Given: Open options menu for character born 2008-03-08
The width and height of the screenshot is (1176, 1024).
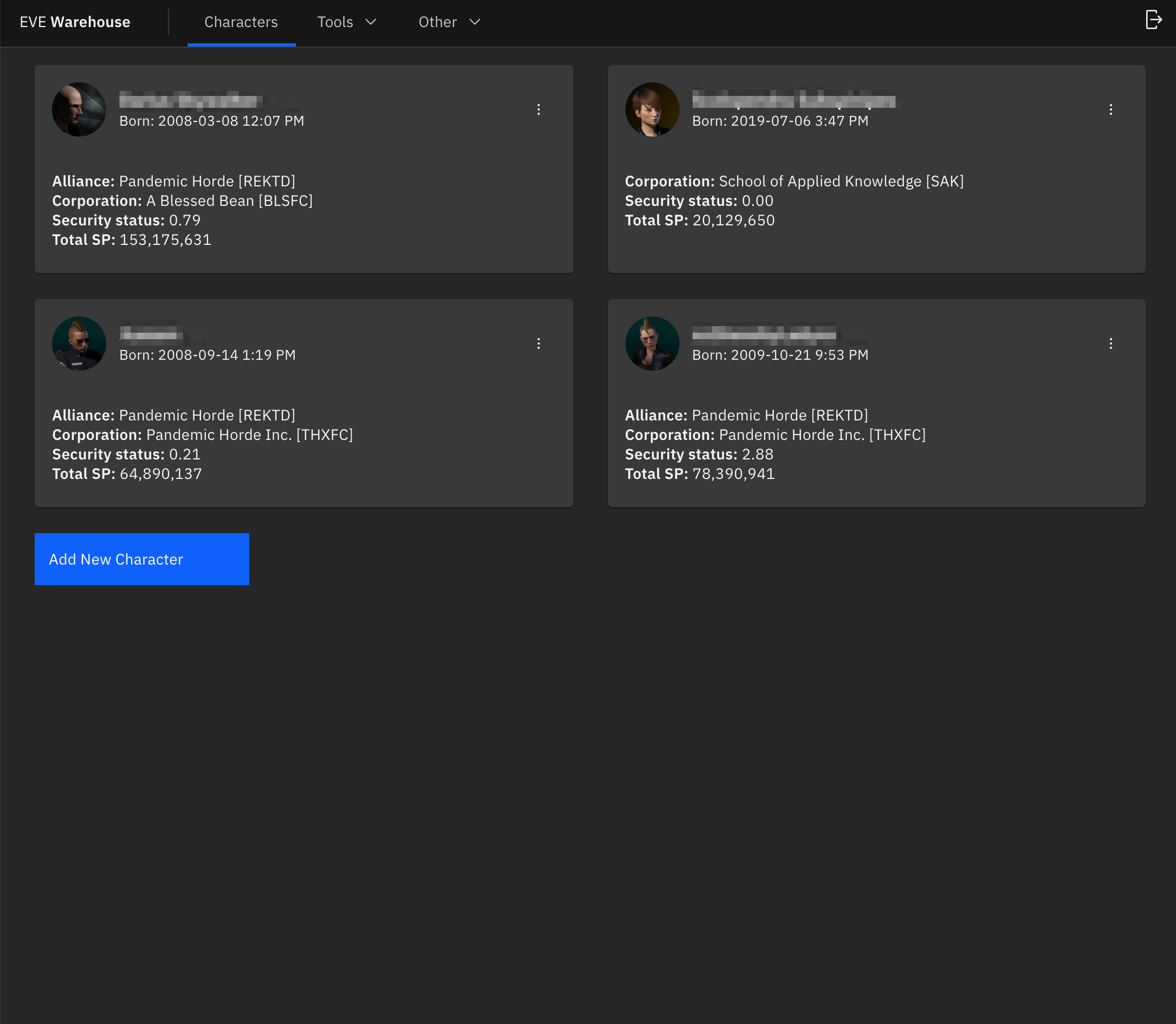Looking at the screenshot, I should 538,109.
